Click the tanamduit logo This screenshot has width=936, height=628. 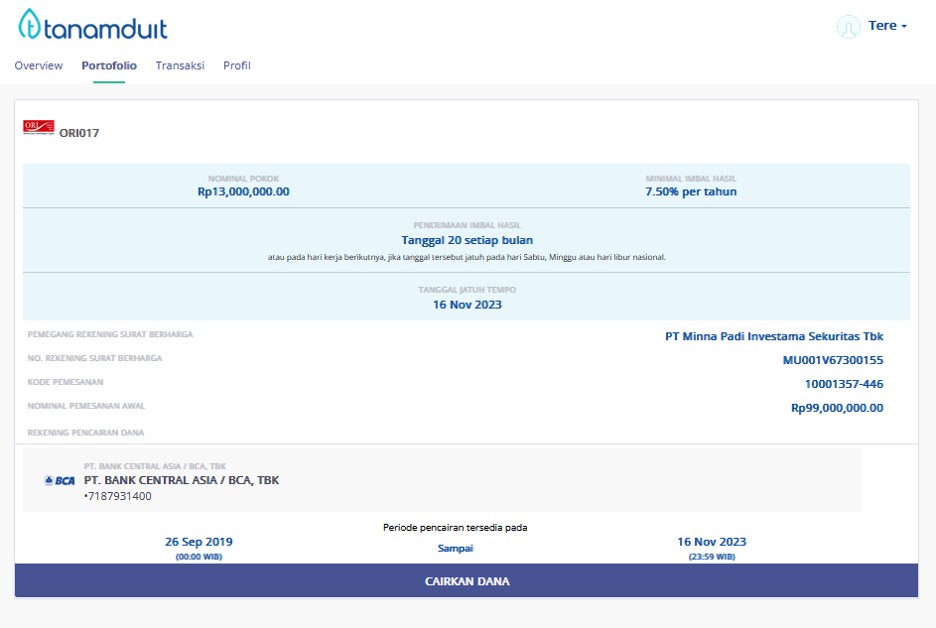(x=92, y=27)
